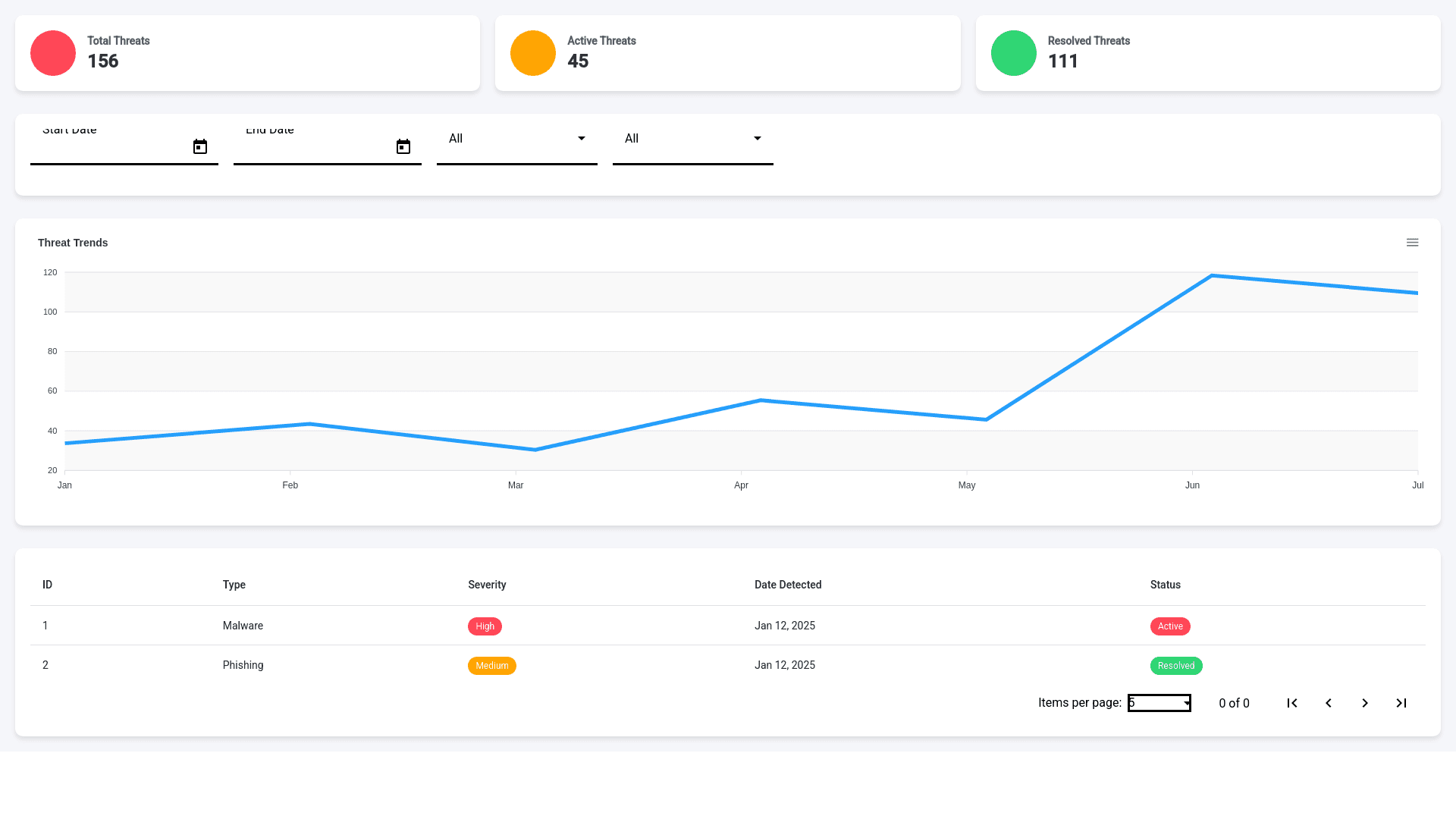
Task: Open the Start Date calendar picker
Action: (200, 146)
